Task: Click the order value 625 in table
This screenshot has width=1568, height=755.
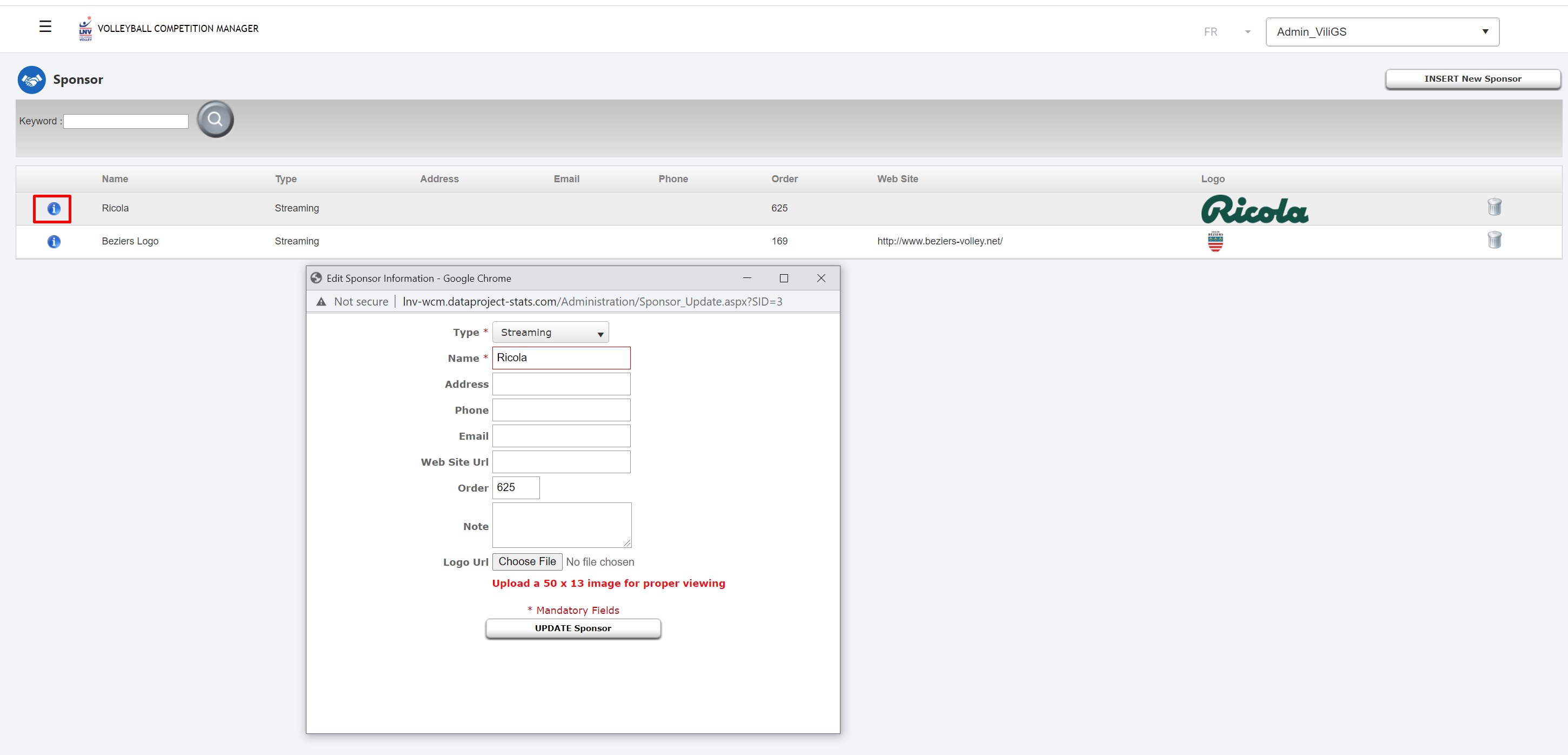Action: coord(779,208)
